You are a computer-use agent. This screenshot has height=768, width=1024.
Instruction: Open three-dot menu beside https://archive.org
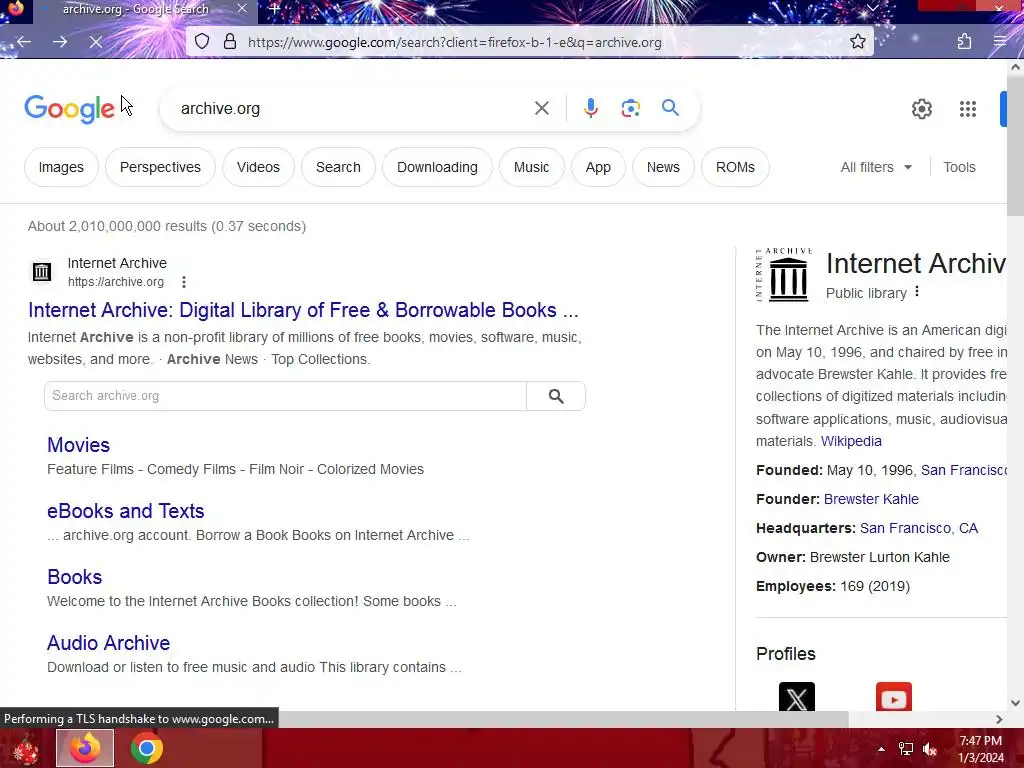click(x=184, y=282)
